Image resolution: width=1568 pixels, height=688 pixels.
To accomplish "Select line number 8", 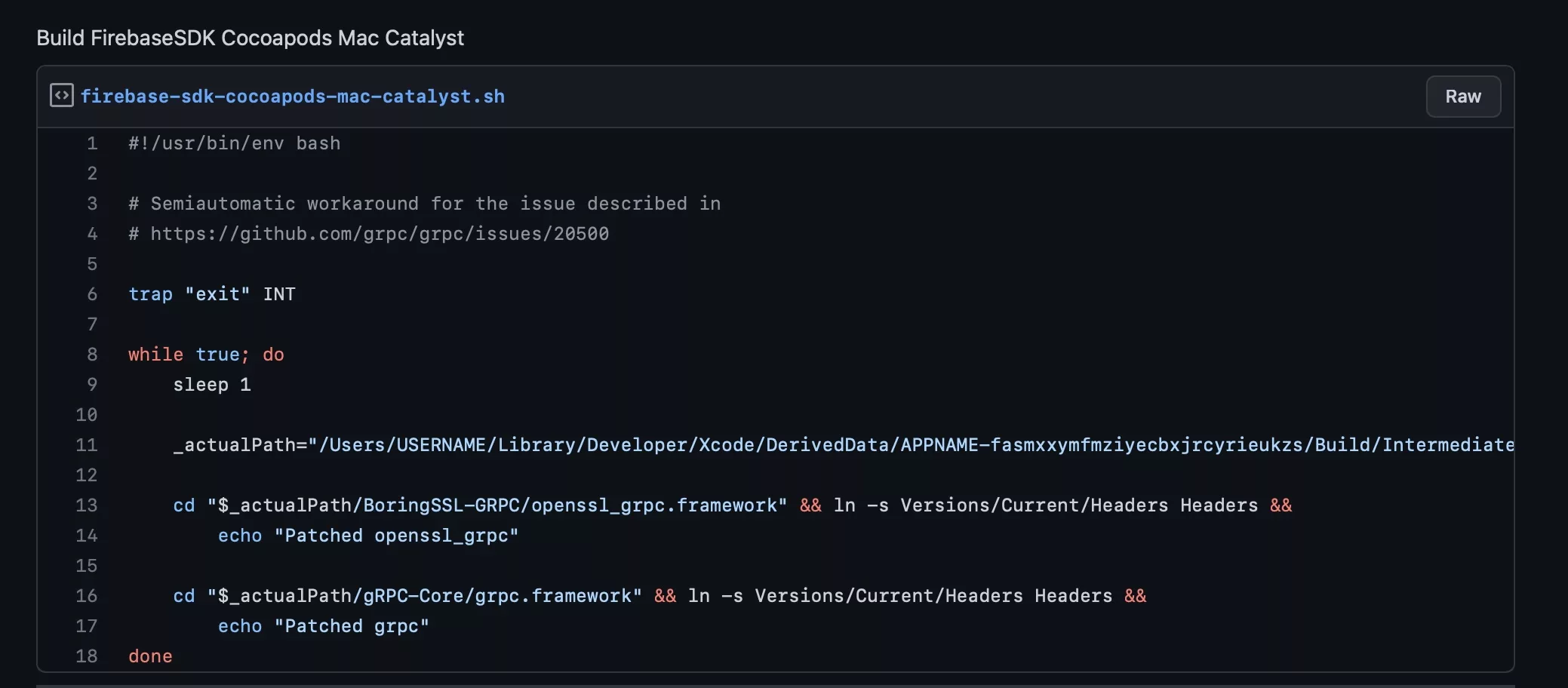I will pyautogui.click(x=92, y=355).
